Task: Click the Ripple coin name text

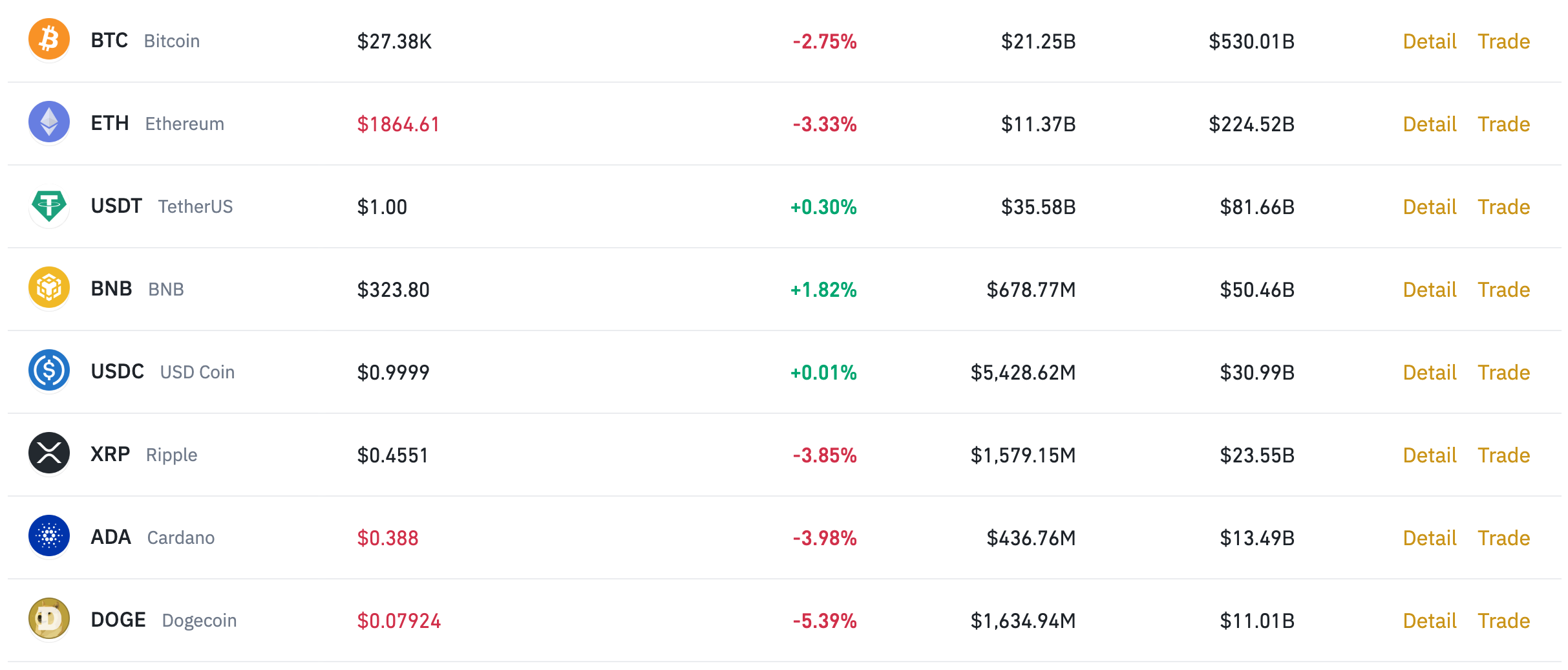Action: point(171,455)
